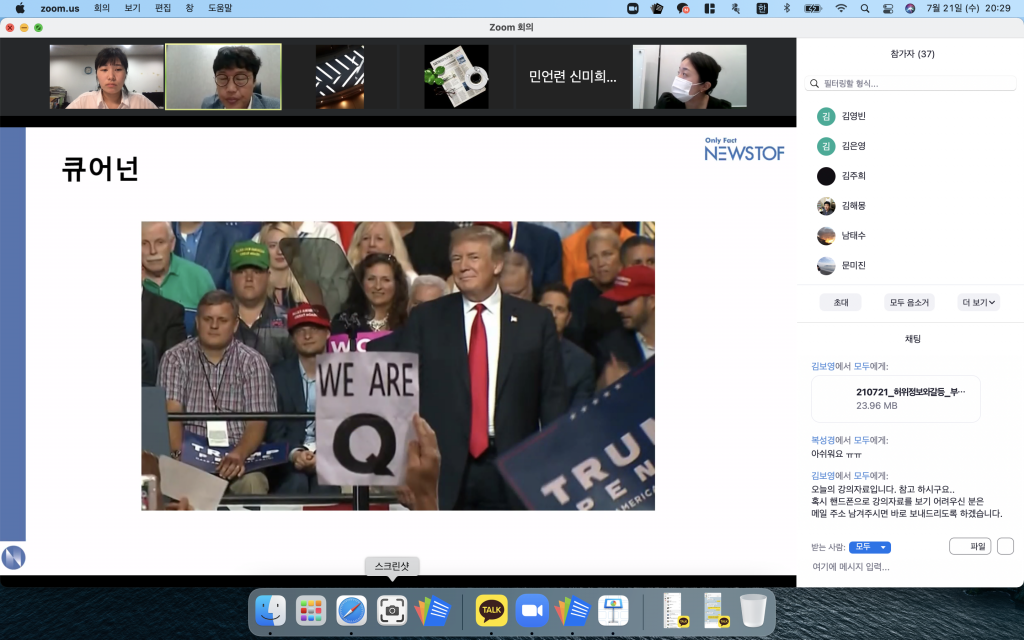Open the 도움말 menu
Image resolution: width=1024 pixels, height=640 pixels.
tap(220, 8)
